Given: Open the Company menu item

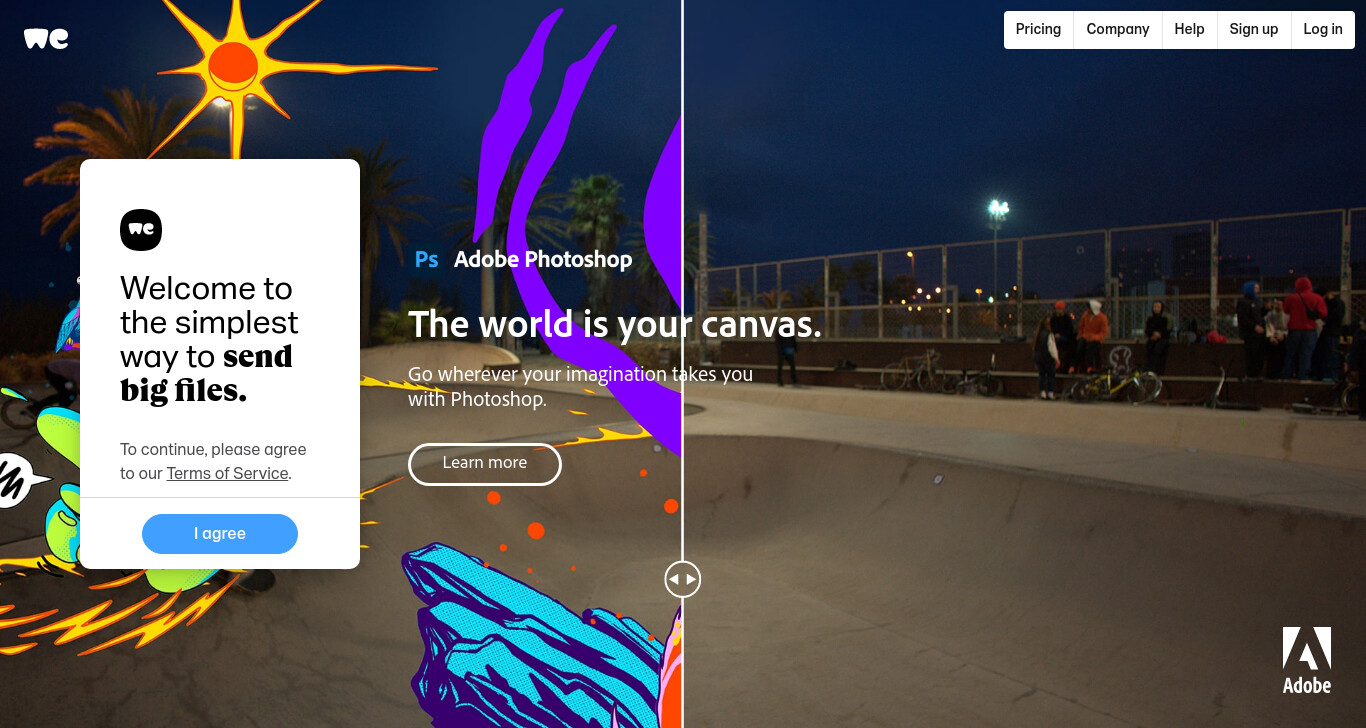Looking at the screenshot, I should 1118,29.
